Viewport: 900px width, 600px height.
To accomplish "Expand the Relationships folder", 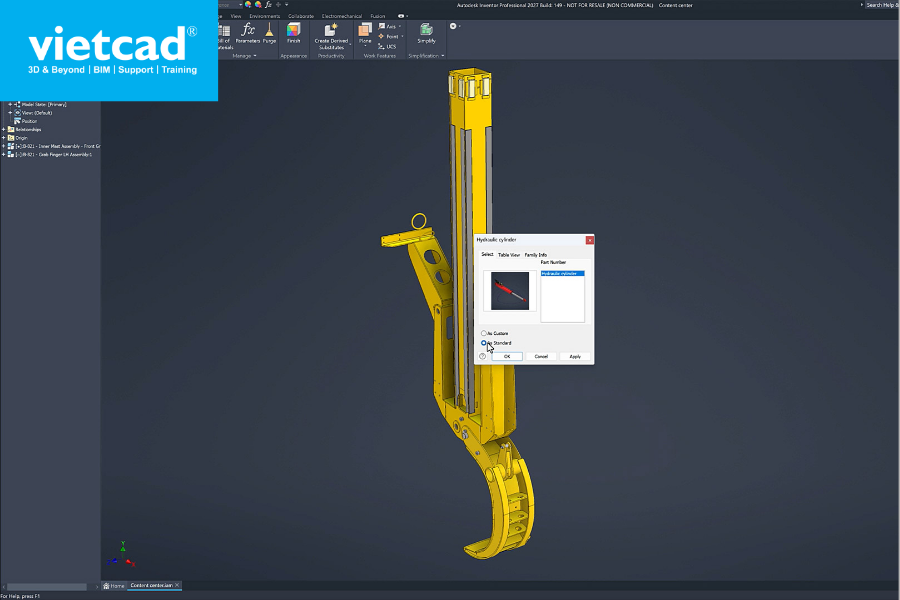I will pyautogui.click(x=3, y=129).
